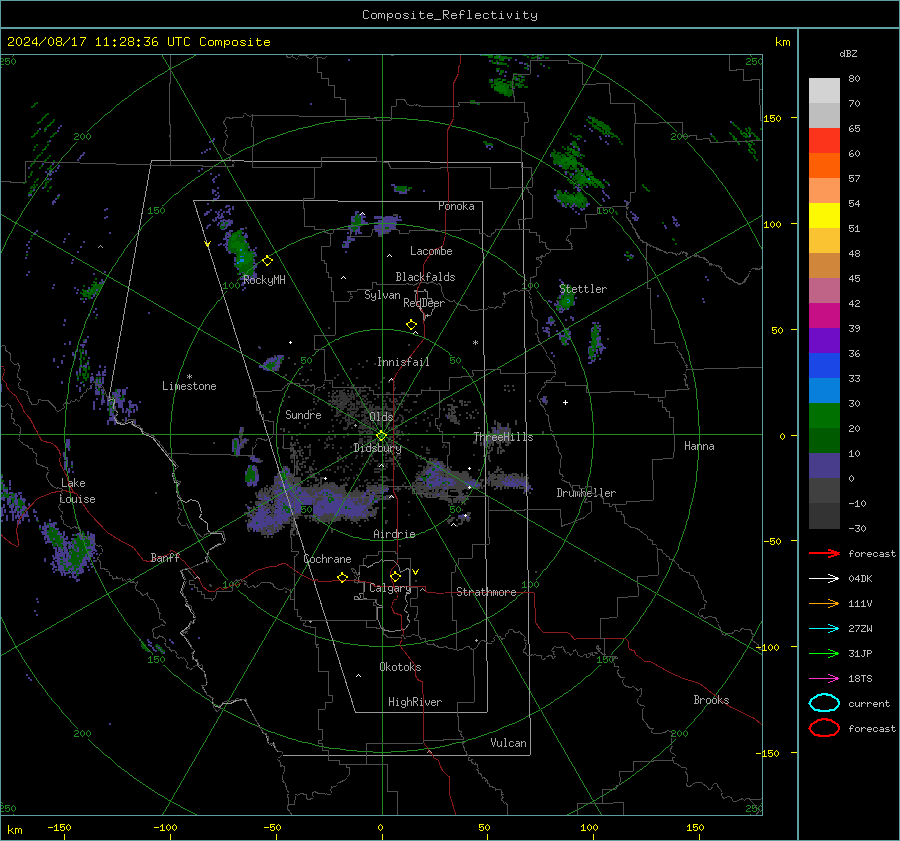This screenshot has height=841, width=900.
Task: Click the green 20 dBZ color swatch
Action: pyautogui.click(x=824, y=416)
